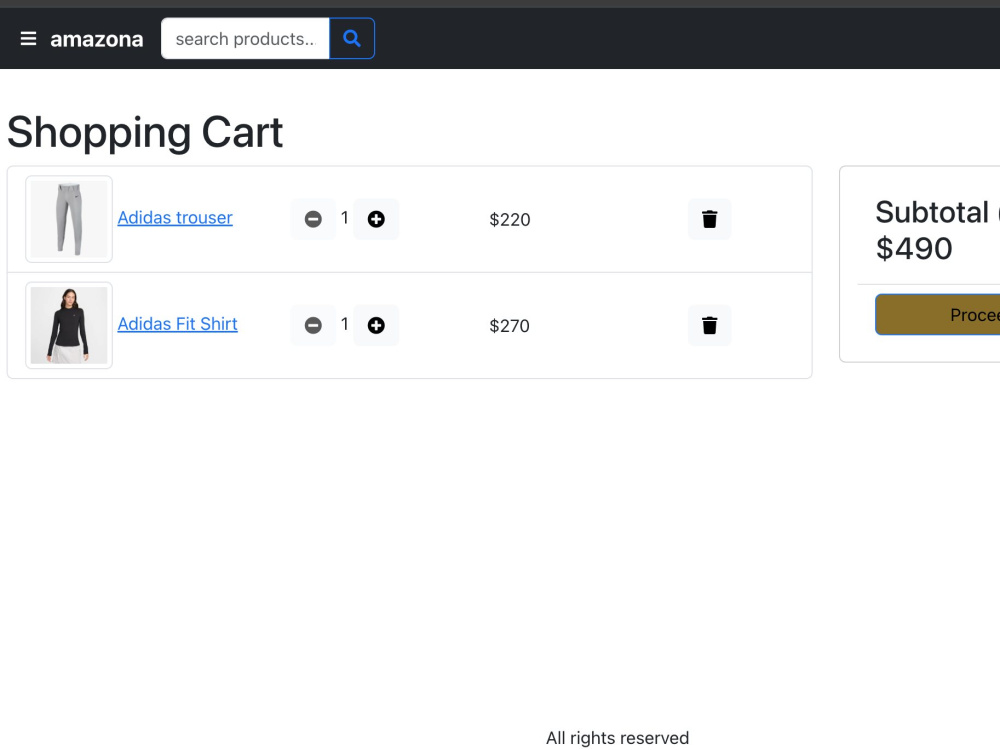Remove Adidas Fit Shirt via trash icon
The height and width of the screenshot is (750, 1000).
(710, 325)
